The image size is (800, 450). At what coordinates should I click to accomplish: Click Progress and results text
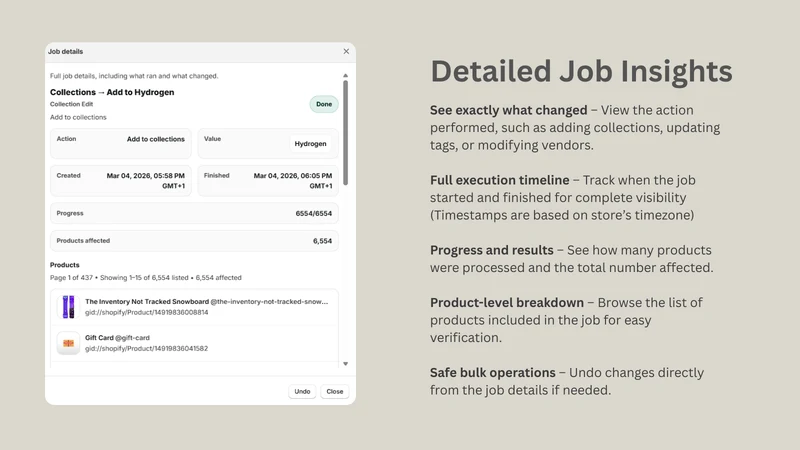[x=491, y=250]
